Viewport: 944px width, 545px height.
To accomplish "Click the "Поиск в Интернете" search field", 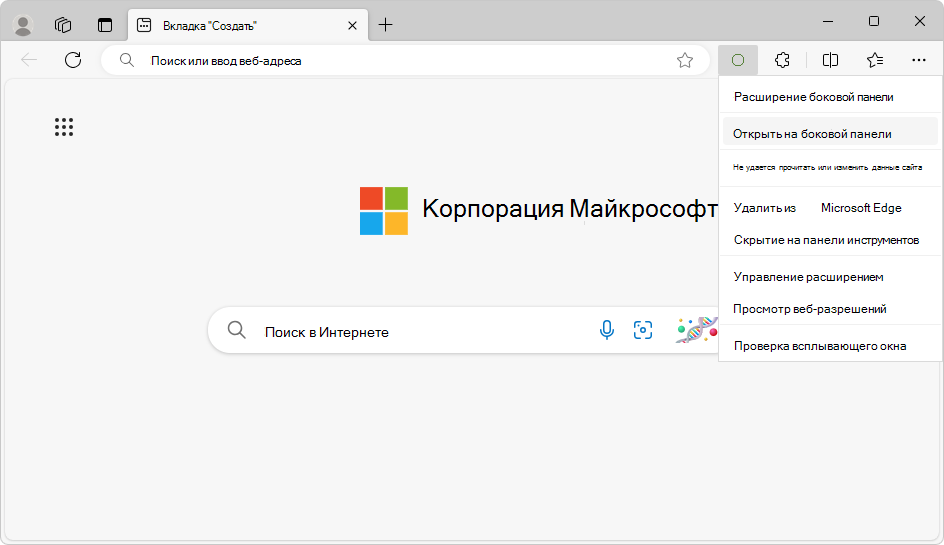I will [x=463, y=330].
